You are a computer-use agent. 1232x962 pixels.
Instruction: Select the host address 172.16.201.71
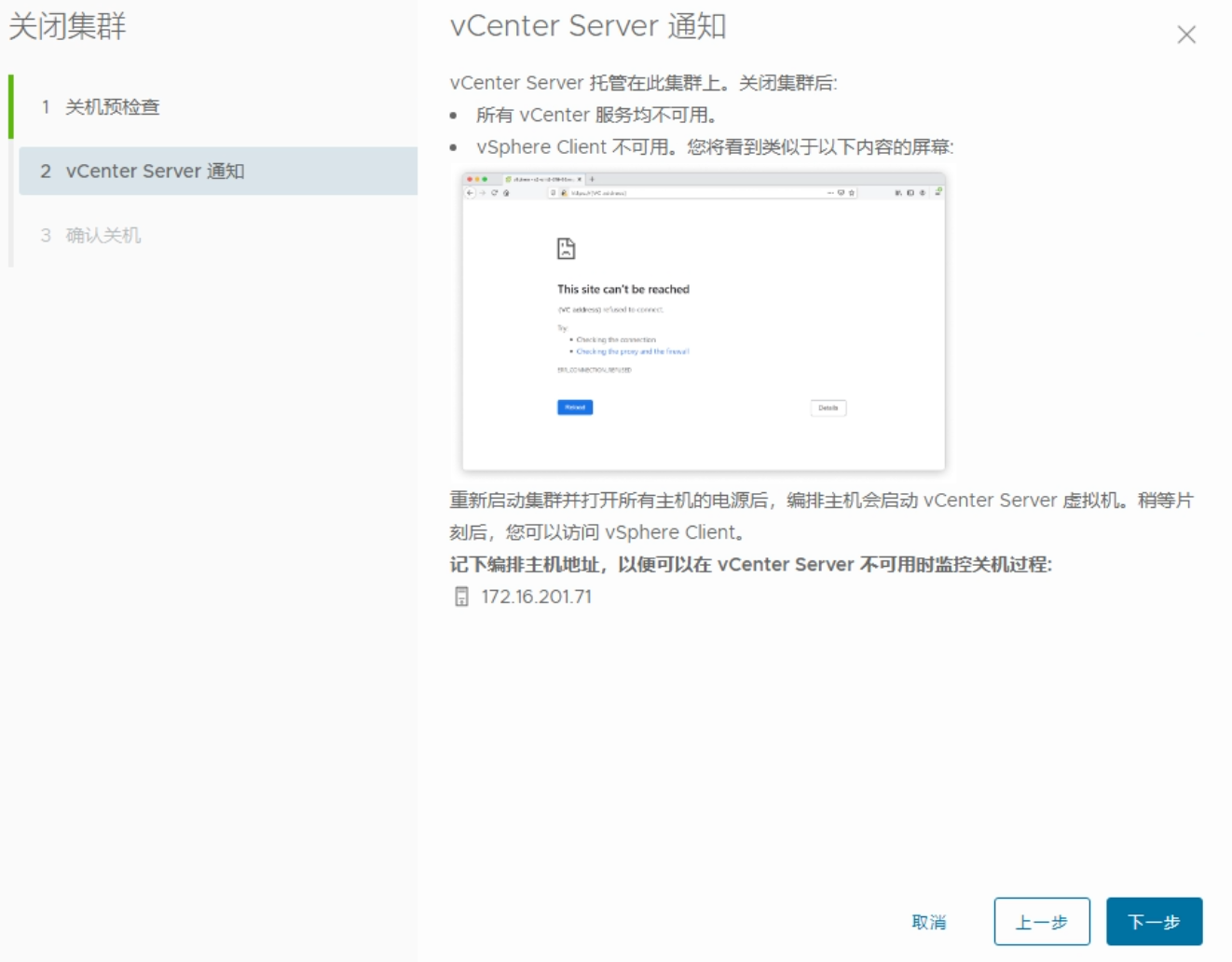tap(536, 597)
